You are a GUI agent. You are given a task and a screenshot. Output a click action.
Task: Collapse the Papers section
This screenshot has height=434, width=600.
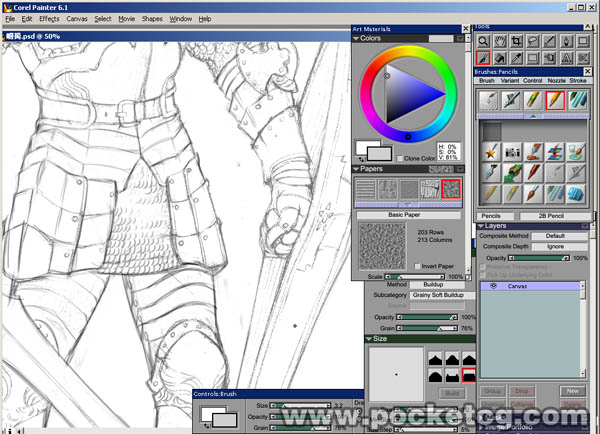(x=356, y=169)
